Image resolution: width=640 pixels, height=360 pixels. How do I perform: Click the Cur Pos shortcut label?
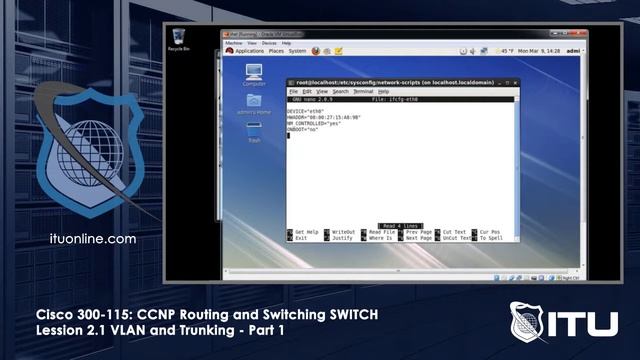[490, 232]
